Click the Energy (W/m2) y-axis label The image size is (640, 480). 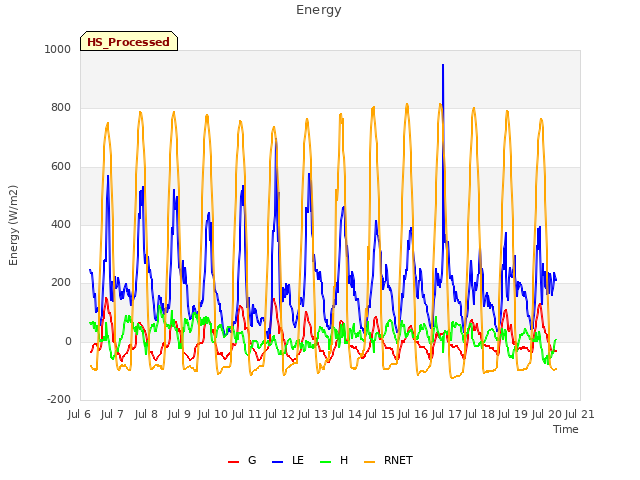13,225
